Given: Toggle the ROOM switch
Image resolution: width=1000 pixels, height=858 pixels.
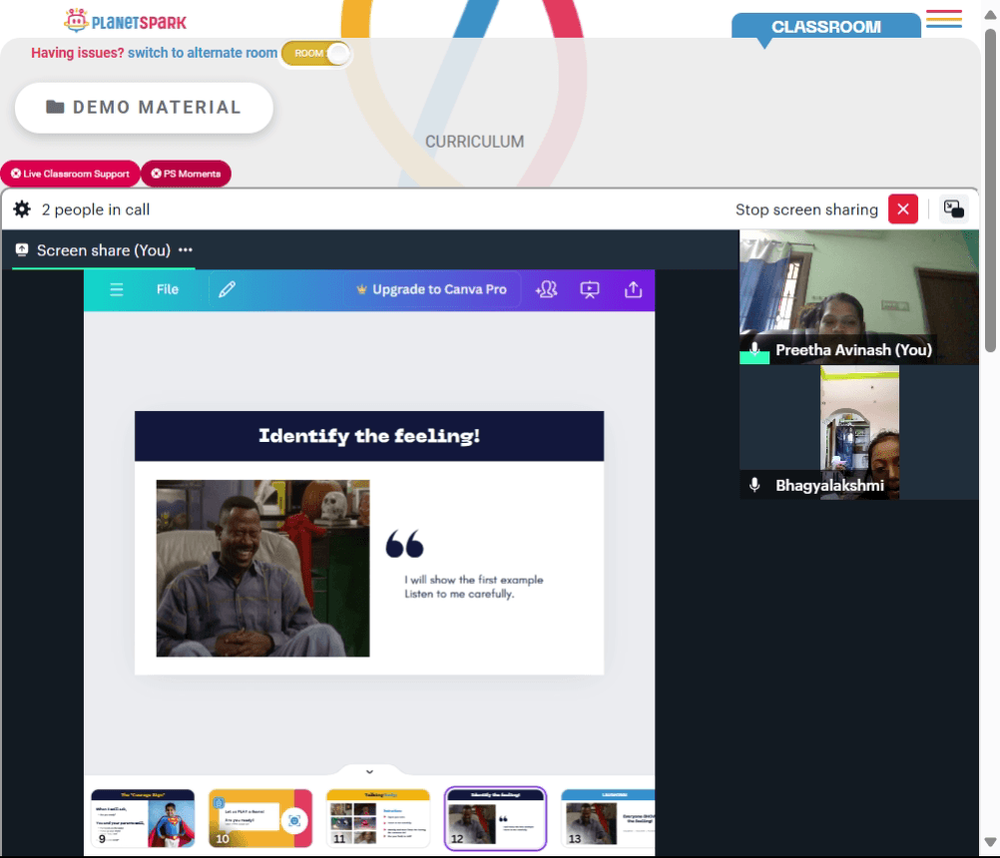Looking at the screenshot, I should click(x=316, y=54).
